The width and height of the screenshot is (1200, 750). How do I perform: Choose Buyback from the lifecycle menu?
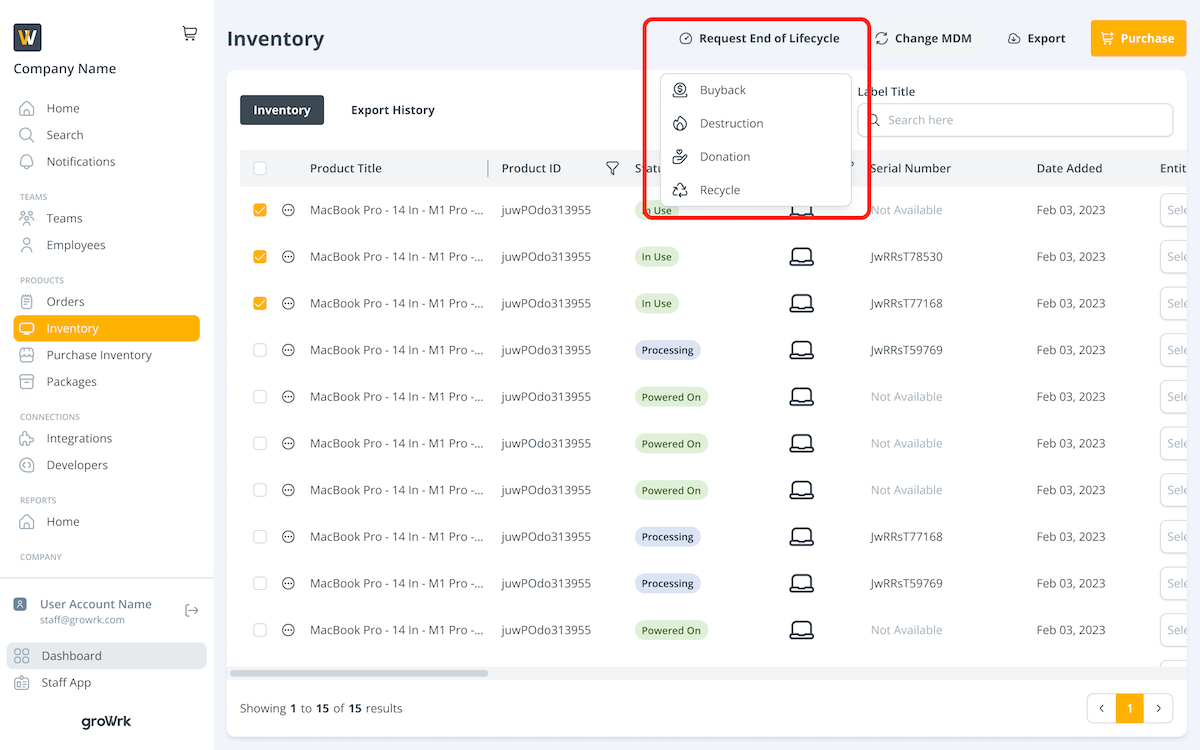(722, 90)
